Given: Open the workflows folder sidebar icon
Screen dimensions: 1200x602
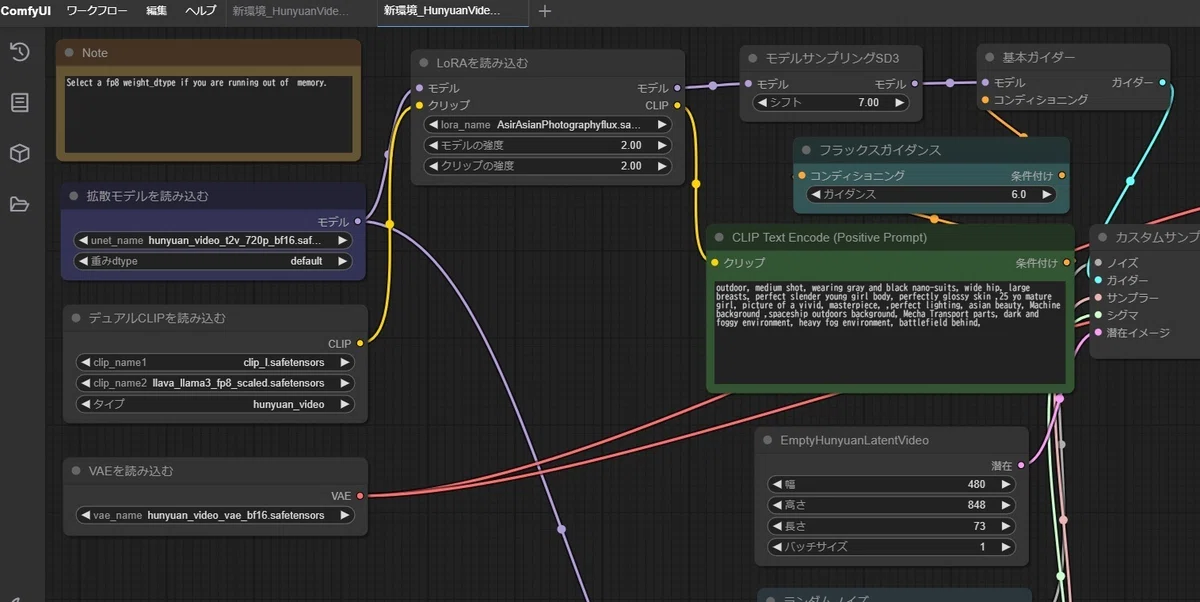Looking at the screenshot, I should pyautogui.click(x=19, y=204).
